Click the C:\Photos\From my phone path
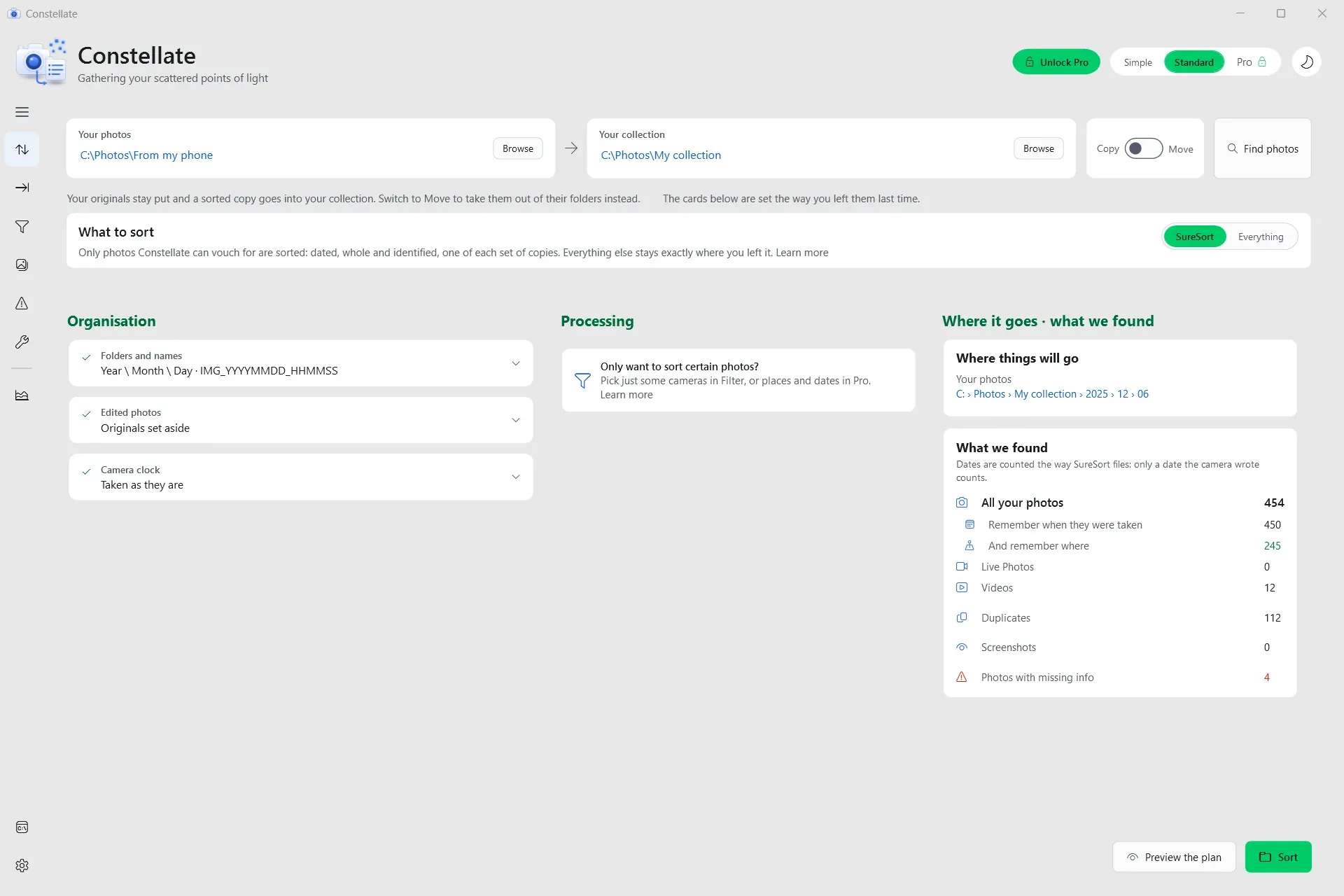This screenshot has width=1344, height=896. (146, 155)
